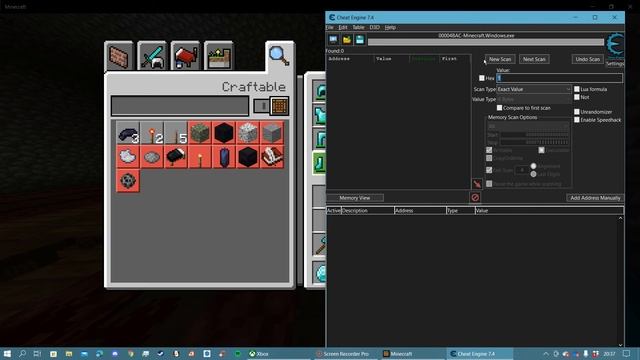
Task: Open the Scan Type dropdown
Action: pyautogui.click(x=534, y=89)
